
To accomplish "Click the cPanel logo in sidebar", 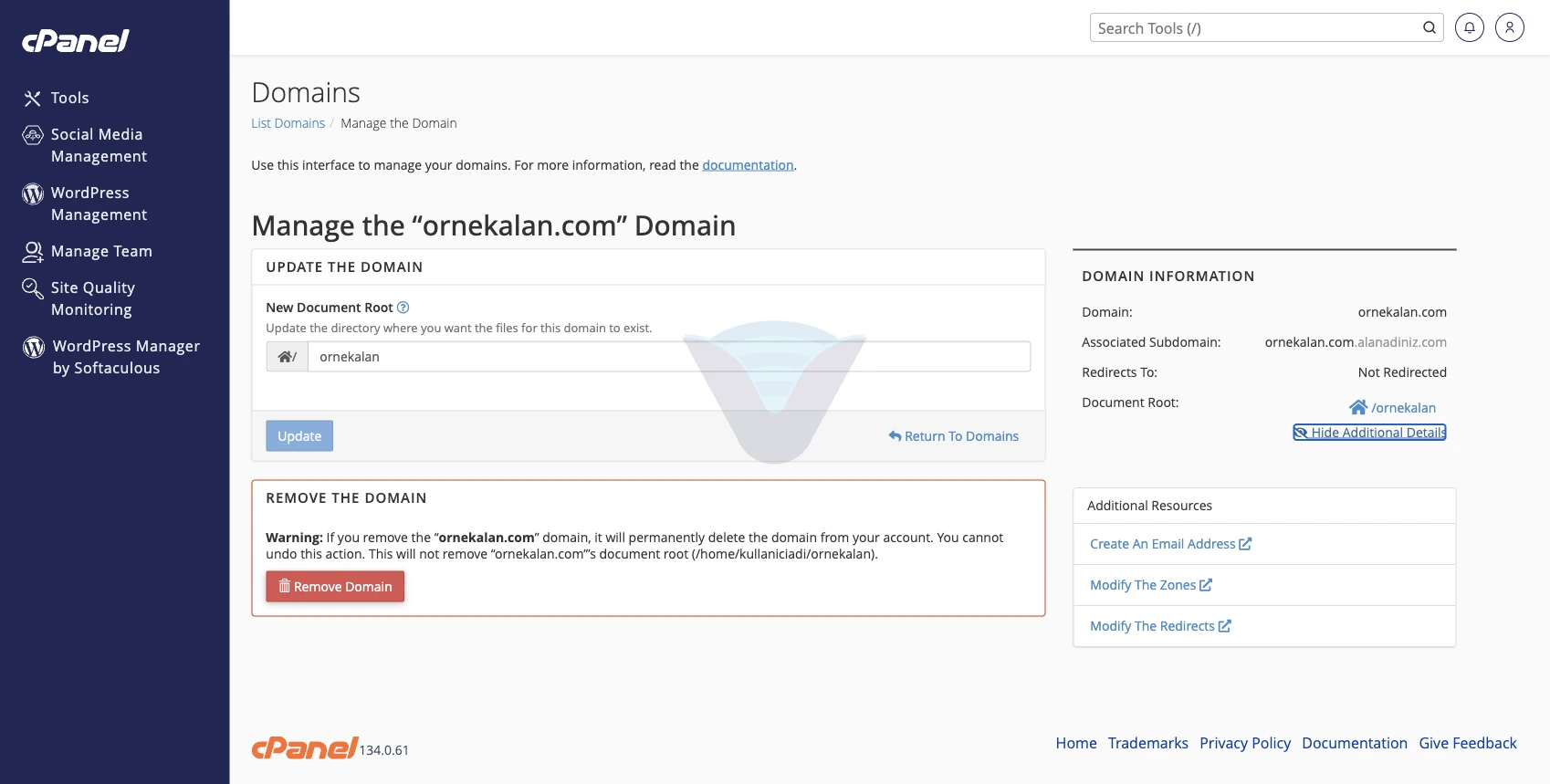I will tap(76, 41).
